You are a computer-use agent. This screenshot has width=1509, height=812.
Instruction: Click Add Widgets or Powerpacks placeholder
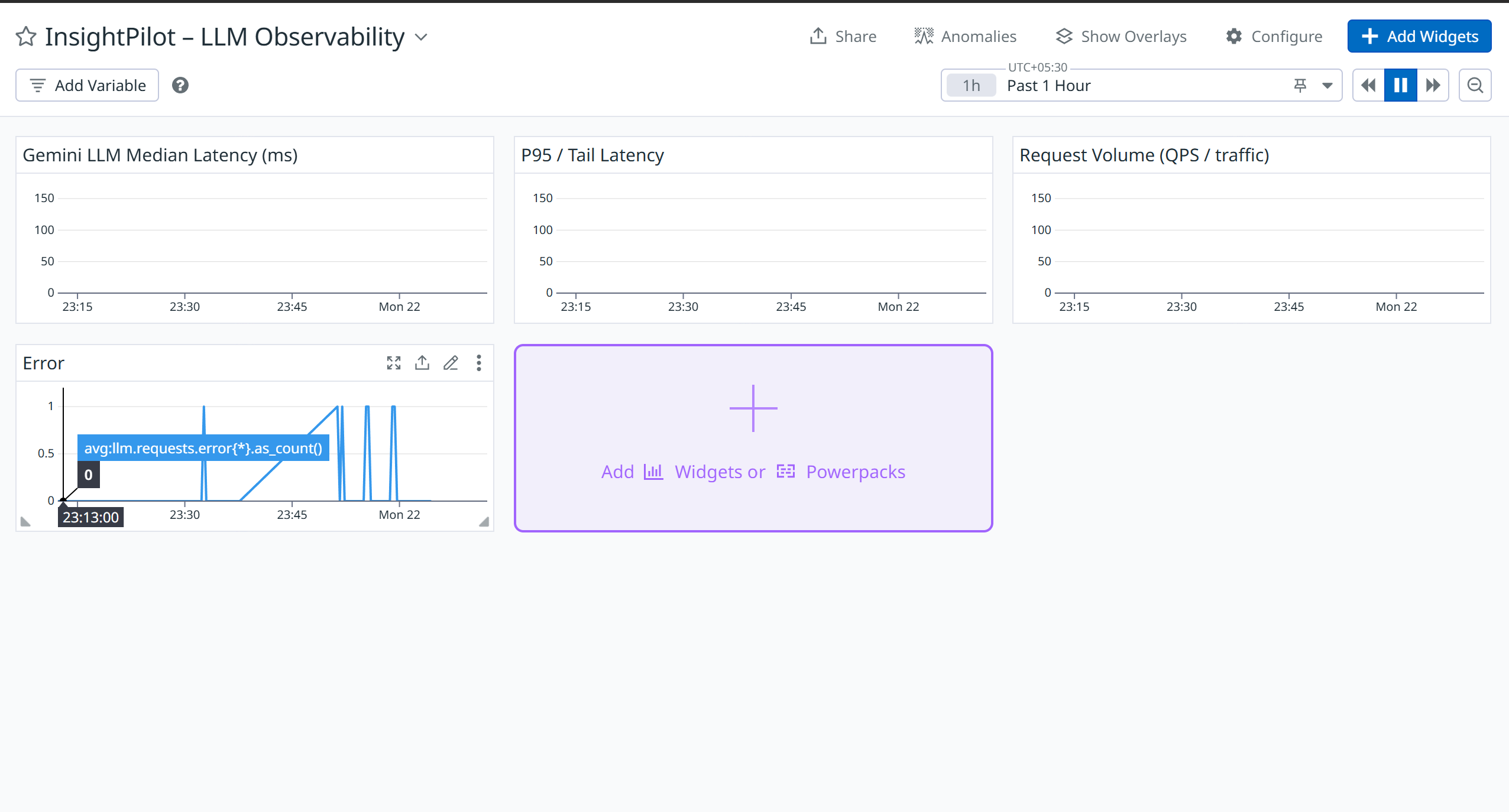pos(753,439)
